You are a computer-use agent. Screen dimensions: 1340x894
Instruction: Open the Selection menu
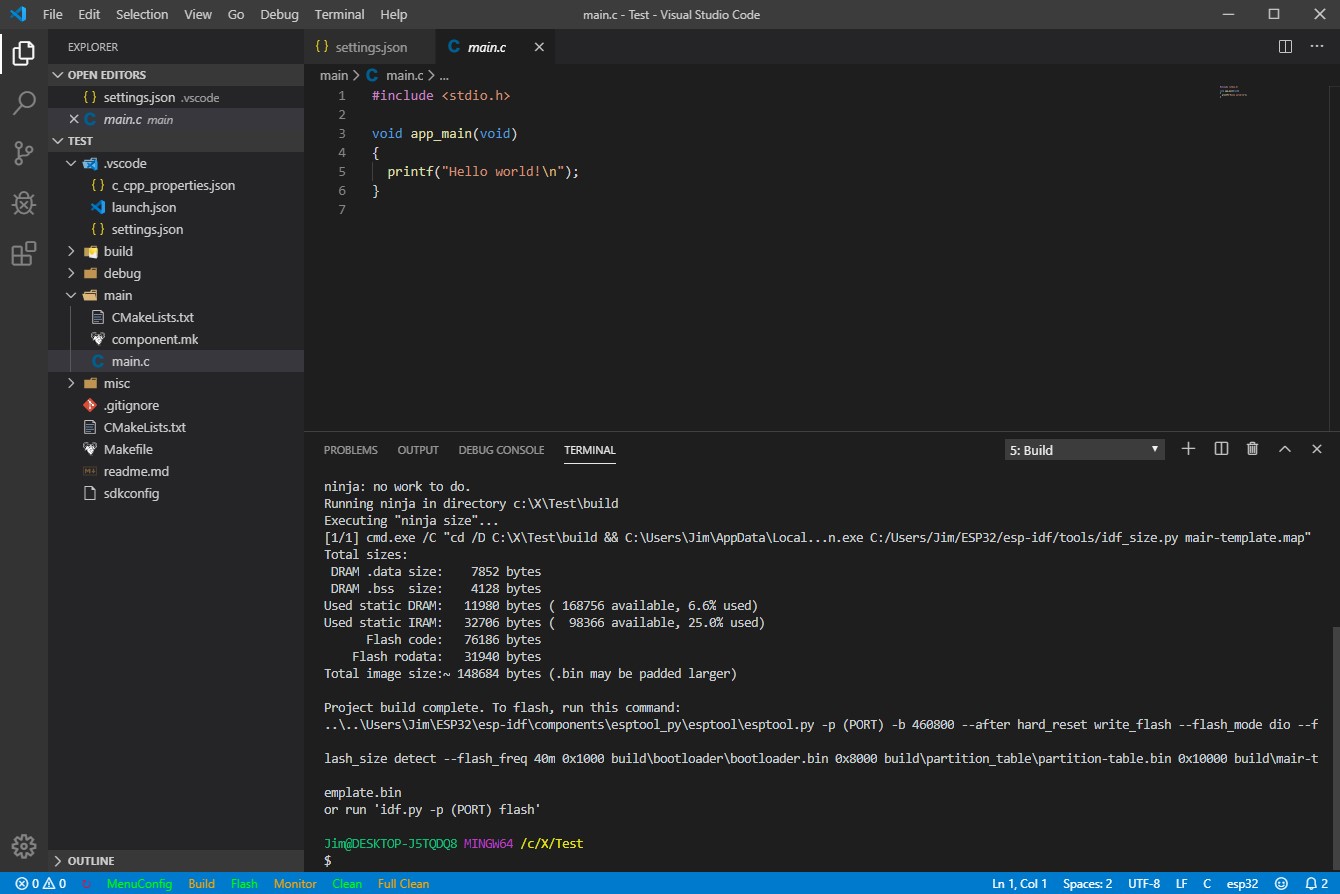point(142,14)
